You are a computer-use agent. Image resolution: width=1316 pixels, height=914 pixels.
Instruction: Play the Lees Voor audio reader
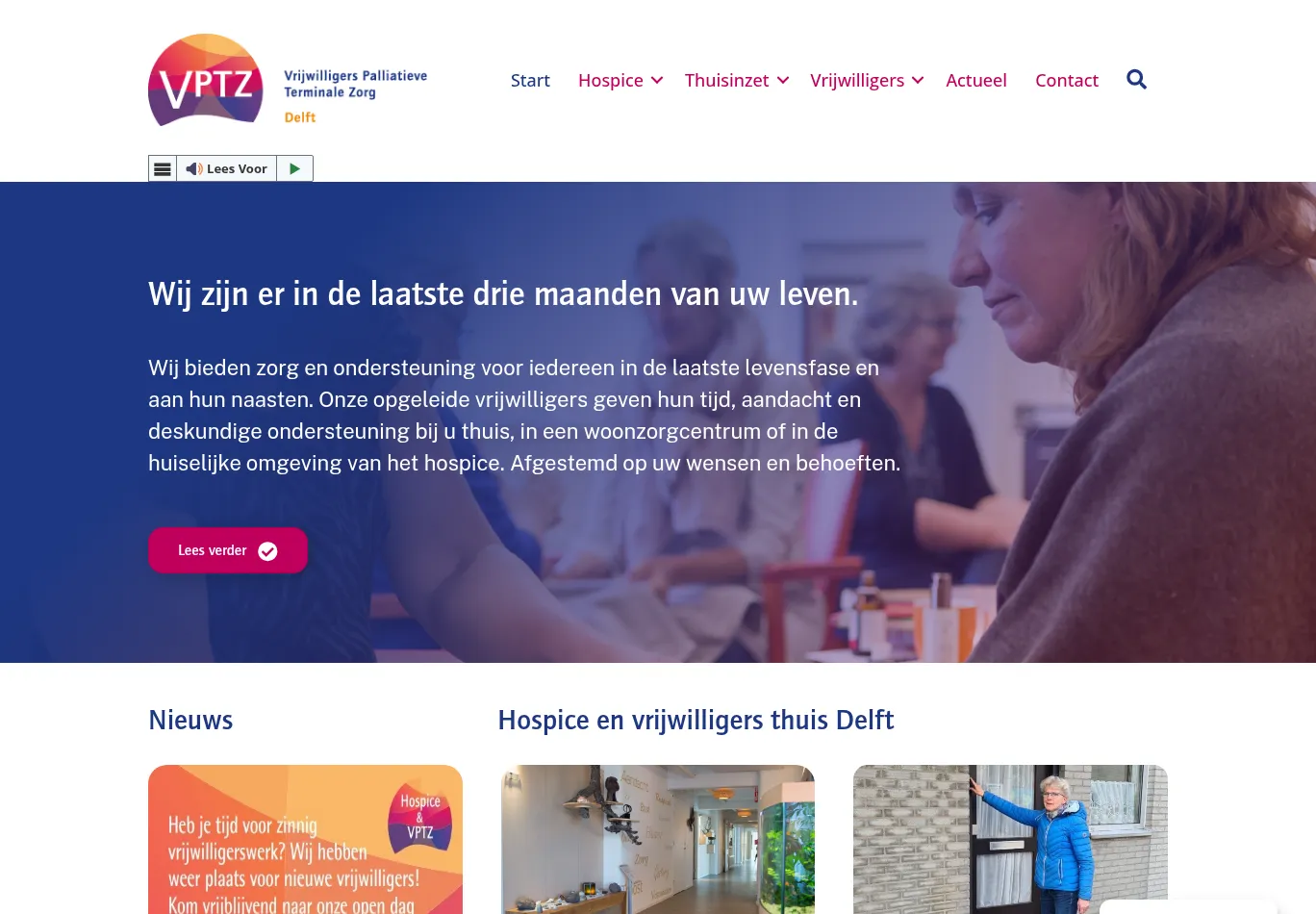coord(294,168)
